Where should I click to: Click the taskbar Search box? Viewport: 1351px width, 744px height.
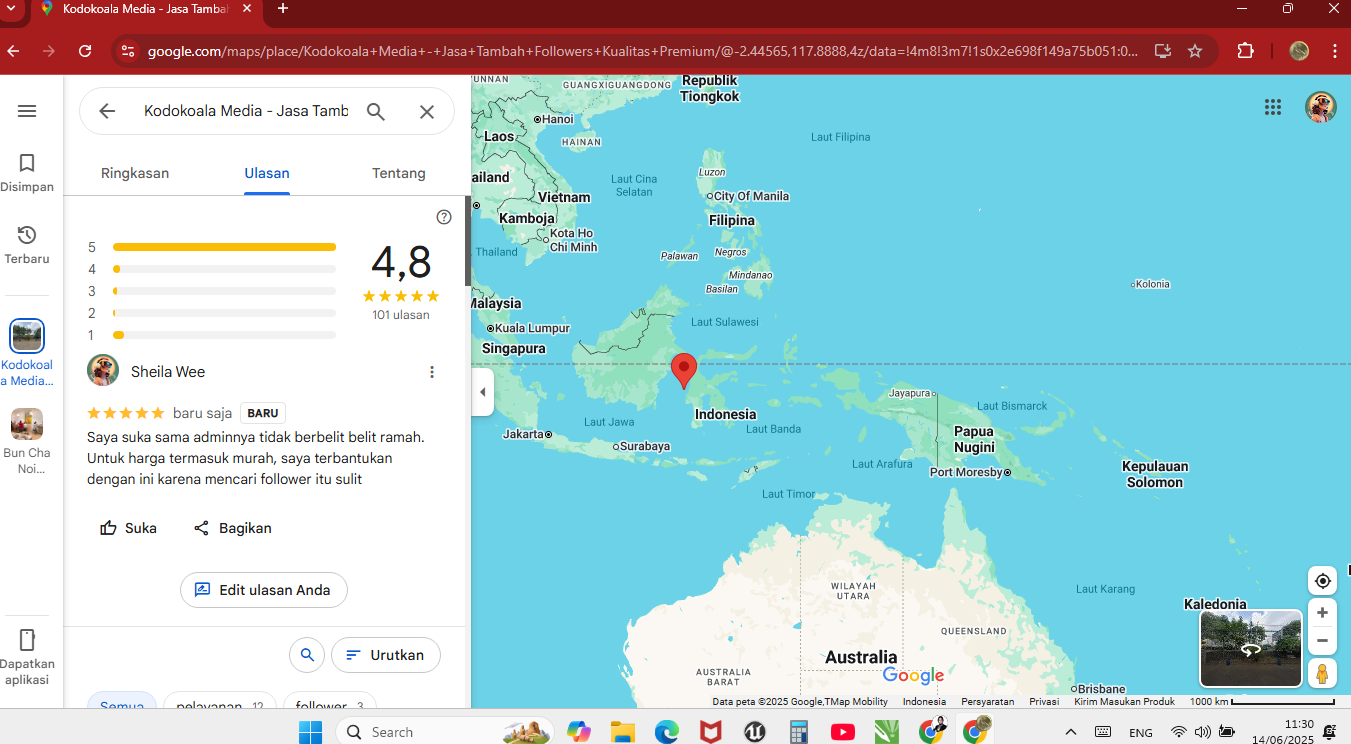[x=446, y=732]
